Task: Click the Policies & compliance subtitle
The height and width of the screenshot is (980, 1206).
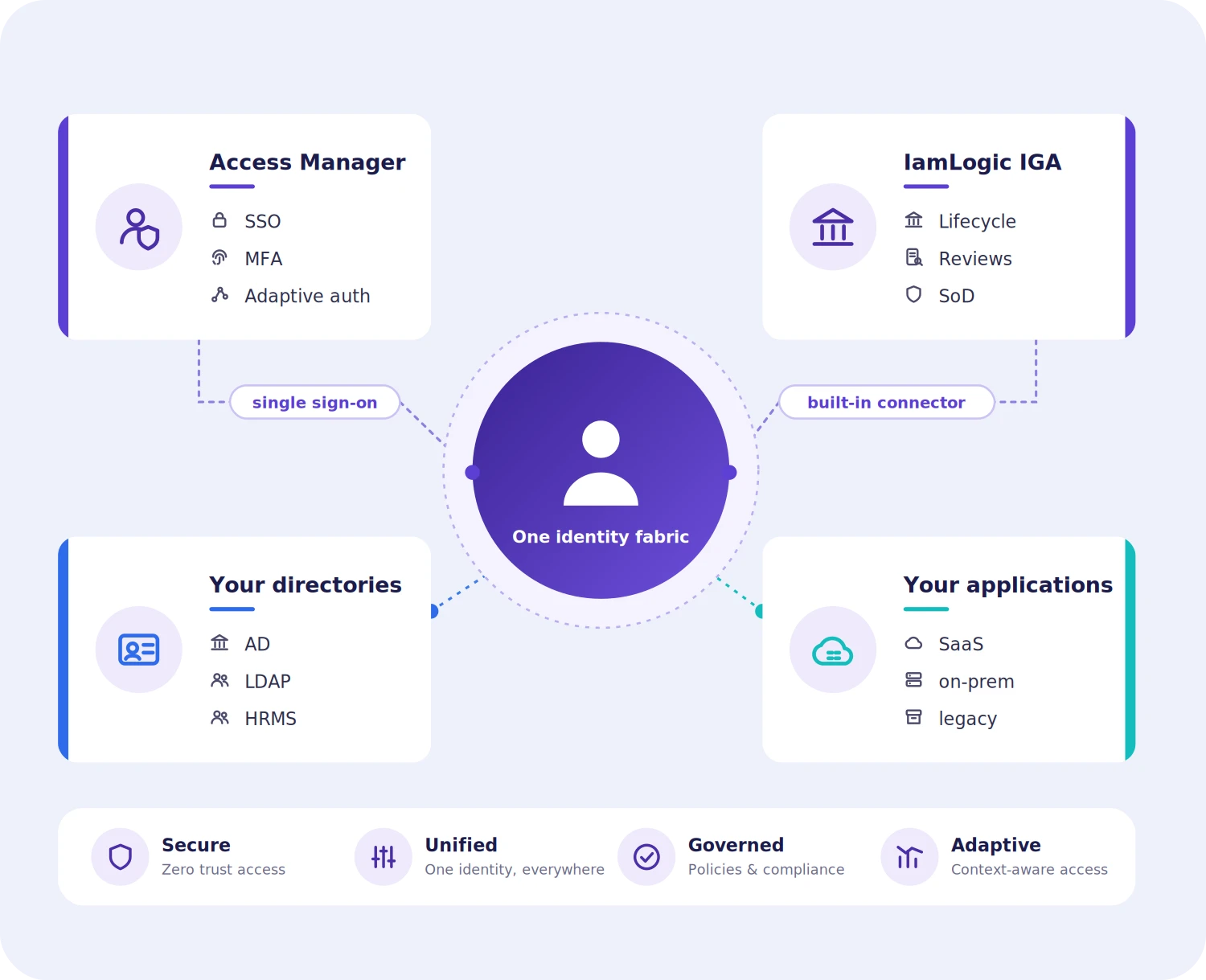Action: click(x=766, y=869)
